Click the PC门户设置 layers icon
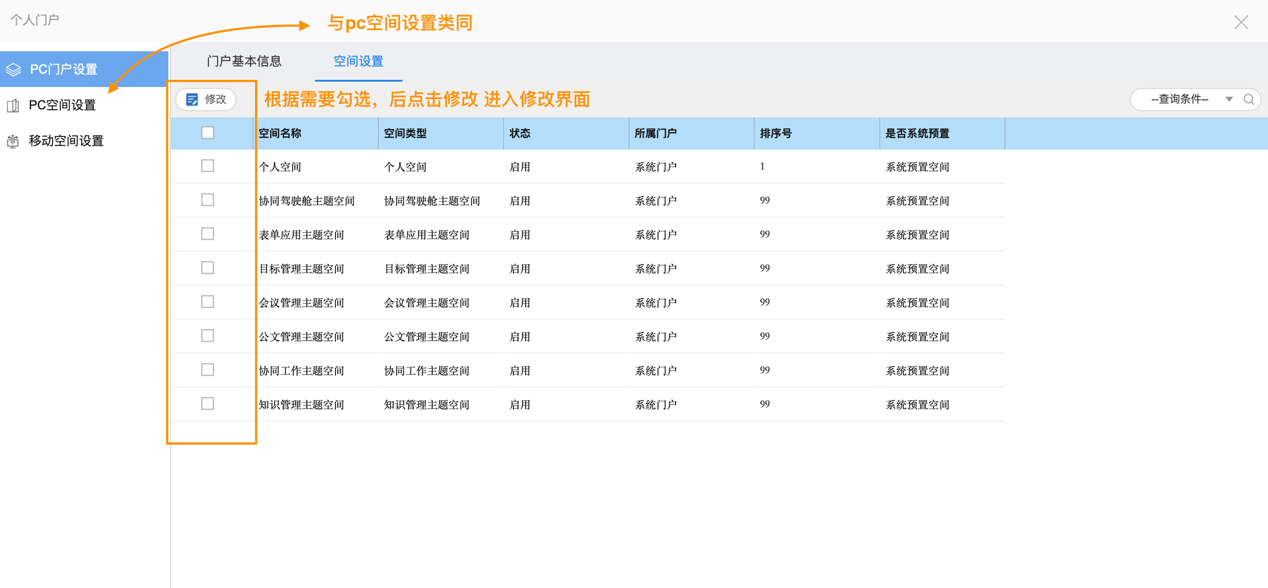This screenshot has height=588, width=1268. 14,70
